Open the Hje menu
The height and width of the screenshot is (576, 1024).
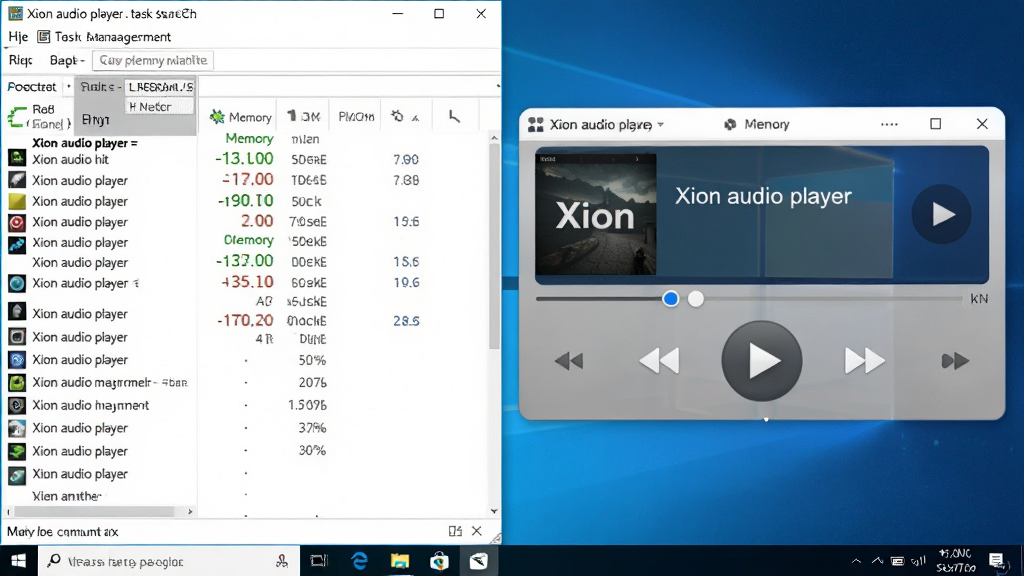[18, 37]
